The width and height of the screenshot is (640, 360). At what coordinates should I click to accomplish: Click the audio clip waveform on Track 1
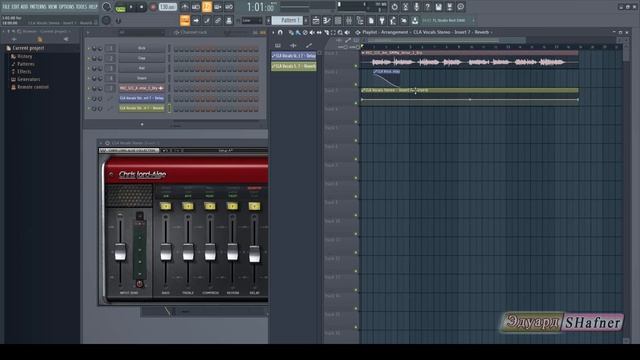tap(469, 62)
